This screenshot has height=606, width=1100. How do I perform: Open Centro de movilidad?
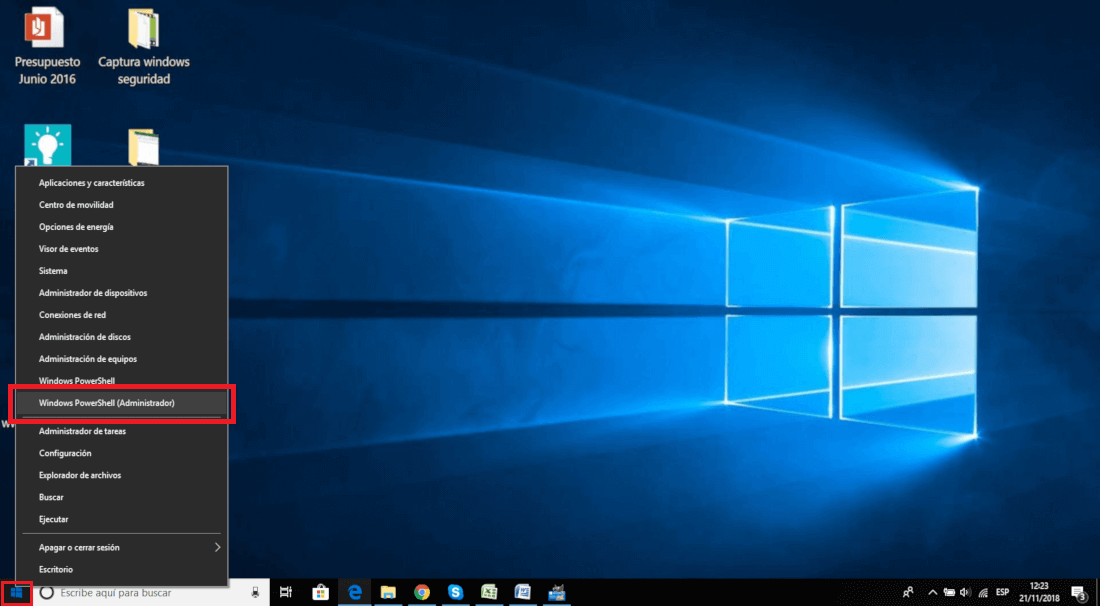coord(122,205)
